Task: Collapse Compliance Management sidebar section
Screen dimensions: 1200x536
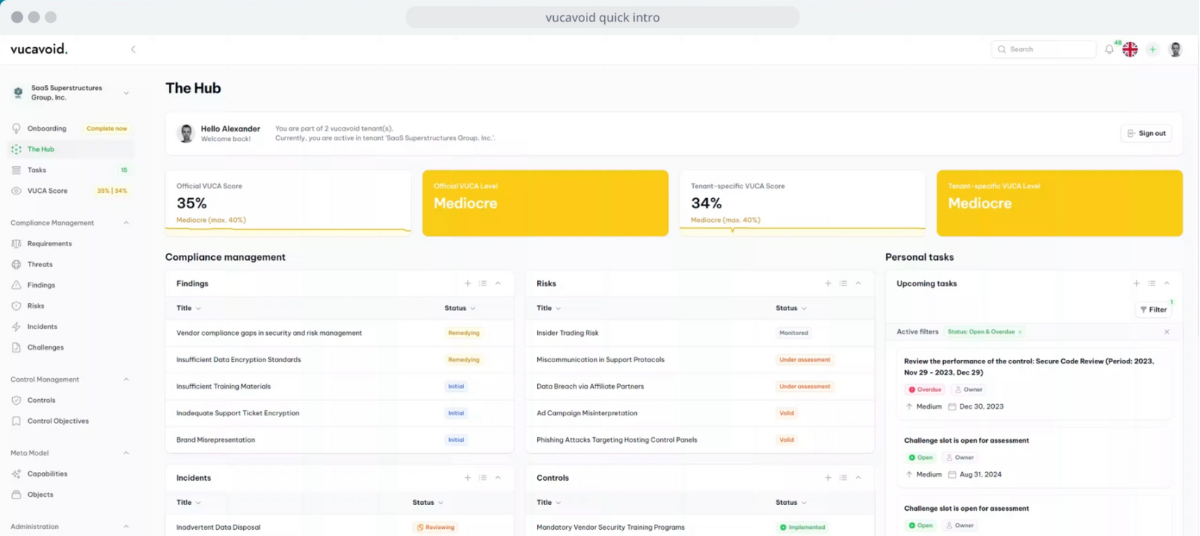Action: [126, 223]
